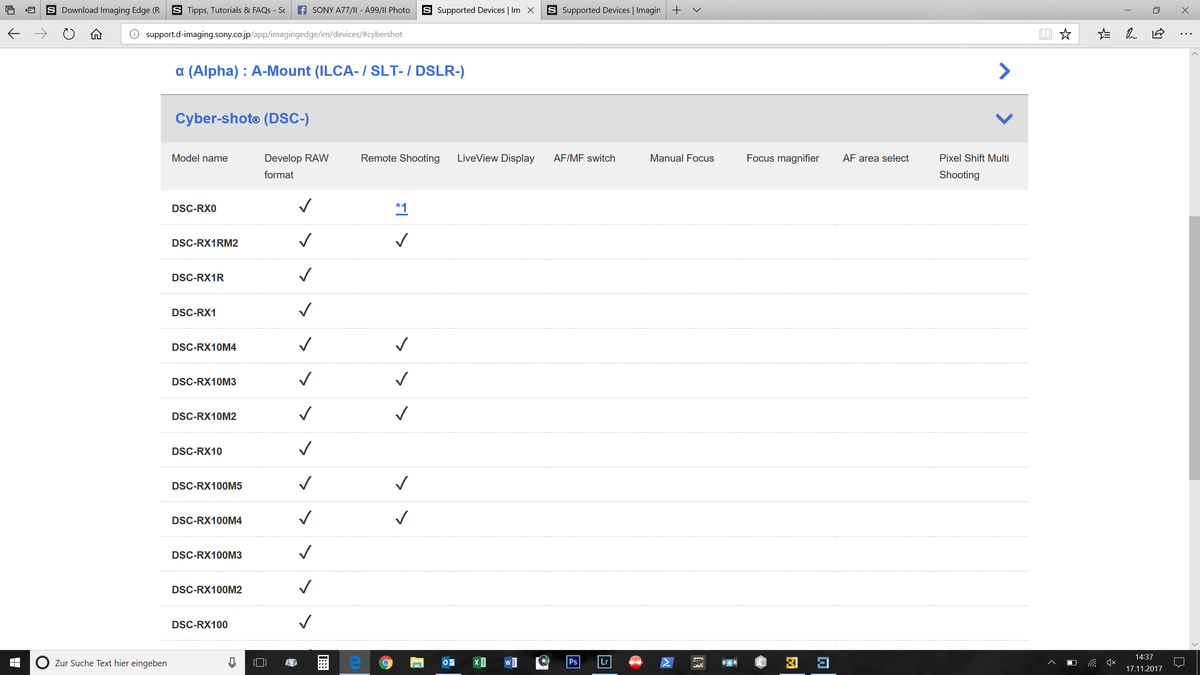
Task: Click the browser refresh button
Action: coord(69,34)
